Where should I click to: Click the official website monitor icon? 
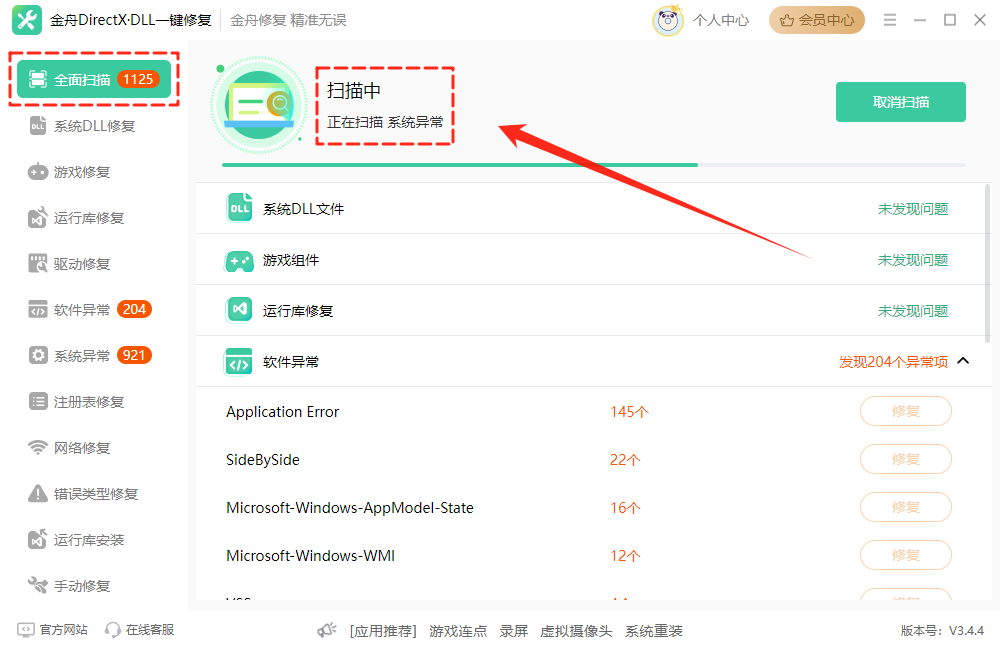coord(26,630)
